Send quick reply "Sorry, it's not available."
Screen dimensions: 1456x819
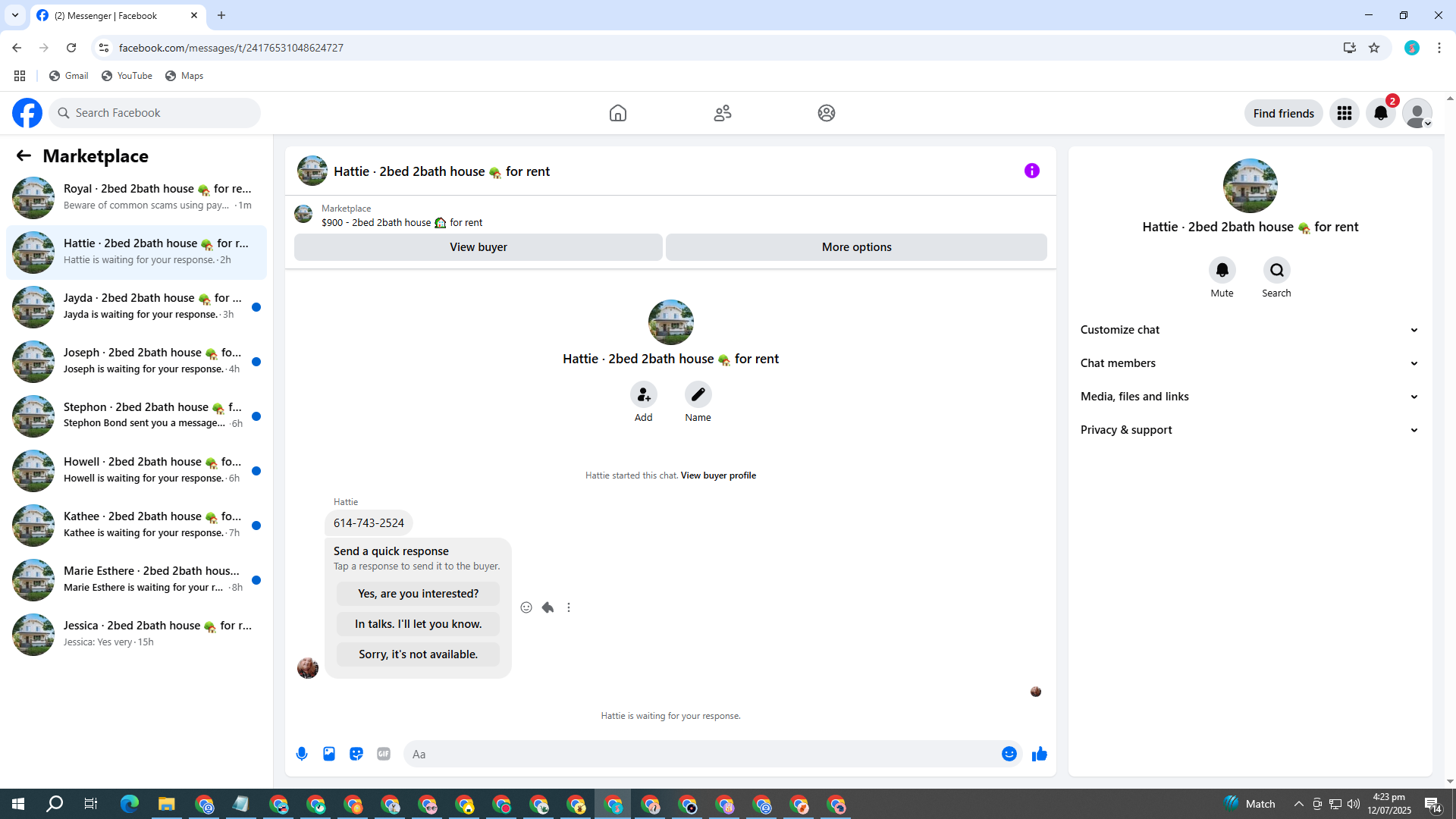point(418,654)
